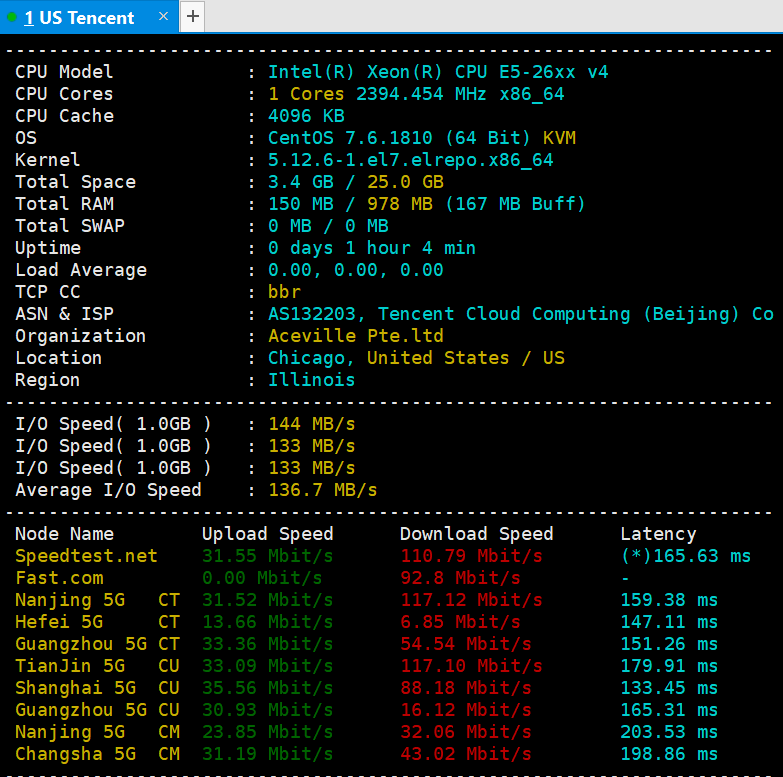
Task: Click Speedtest.net upload 31.55 Mbit/s
Action: pos(268,556)
